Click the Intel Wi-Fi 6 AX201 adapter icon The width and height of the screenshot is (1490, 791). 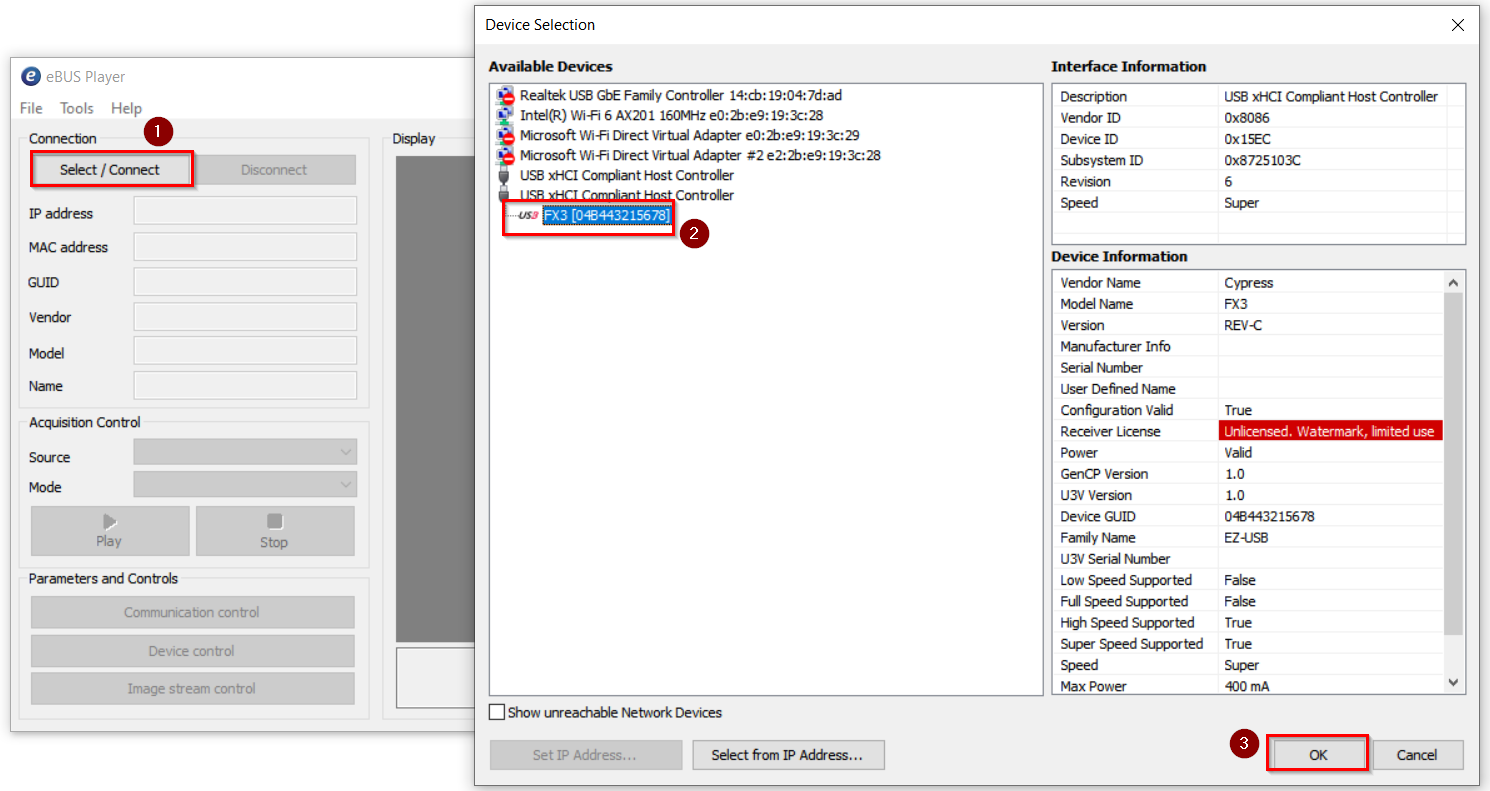505,116
